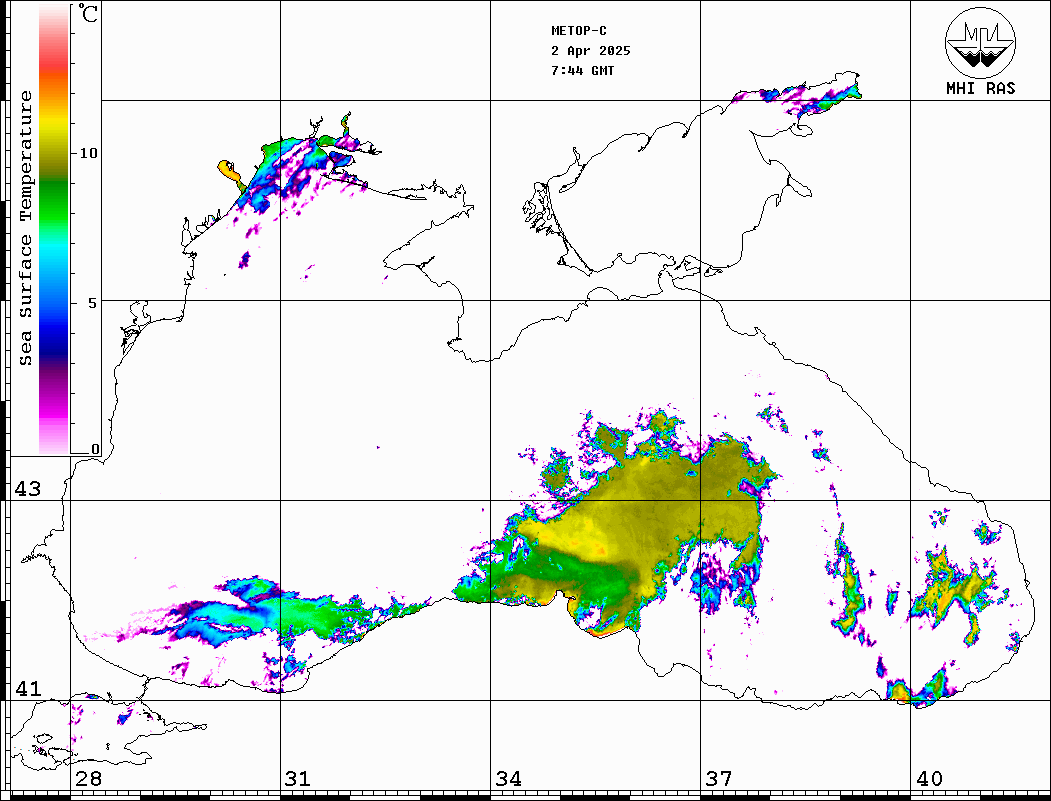Click the vertical 'Sea Surface Temperature' label
The image size is (1051, 801).
(x=26, y=228)
